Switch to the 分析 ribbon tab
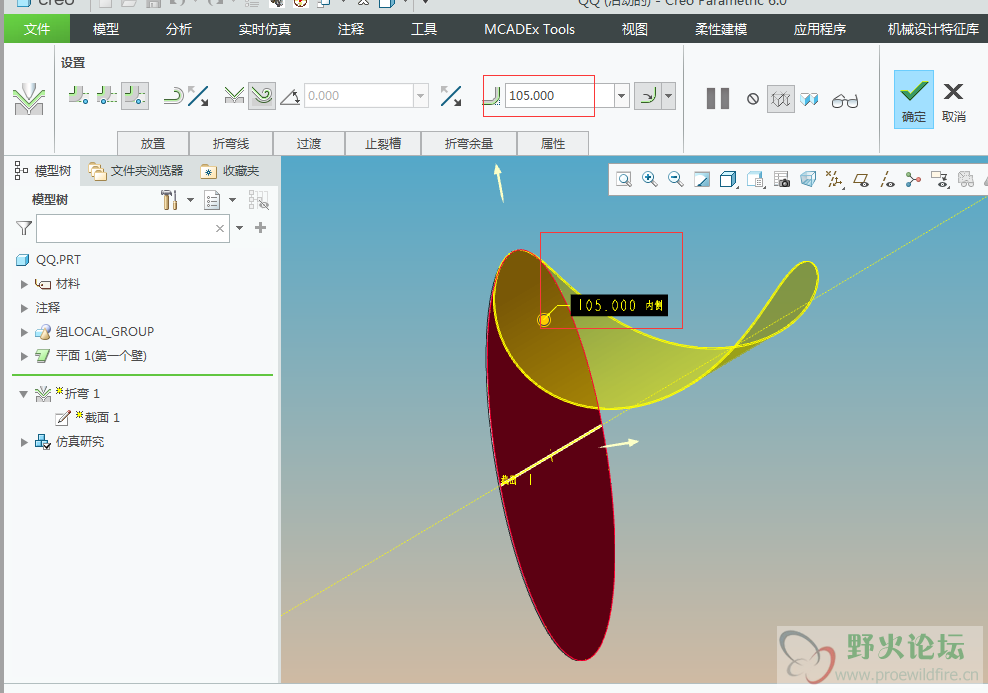 coord(178,29)
